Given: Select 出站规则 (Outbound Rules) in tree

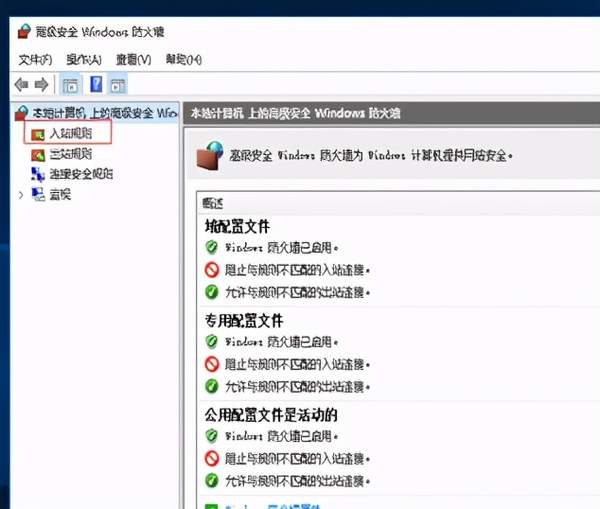Looking at the screenshot, I should (x=70, y=153).
